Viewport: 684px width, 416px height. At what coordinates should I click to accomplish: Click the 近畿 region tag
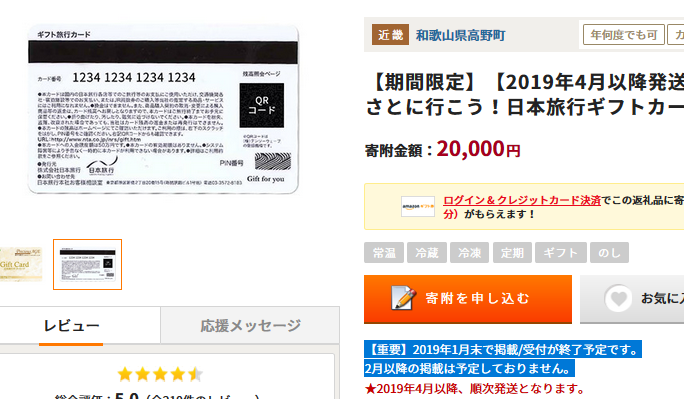[390, 35]
